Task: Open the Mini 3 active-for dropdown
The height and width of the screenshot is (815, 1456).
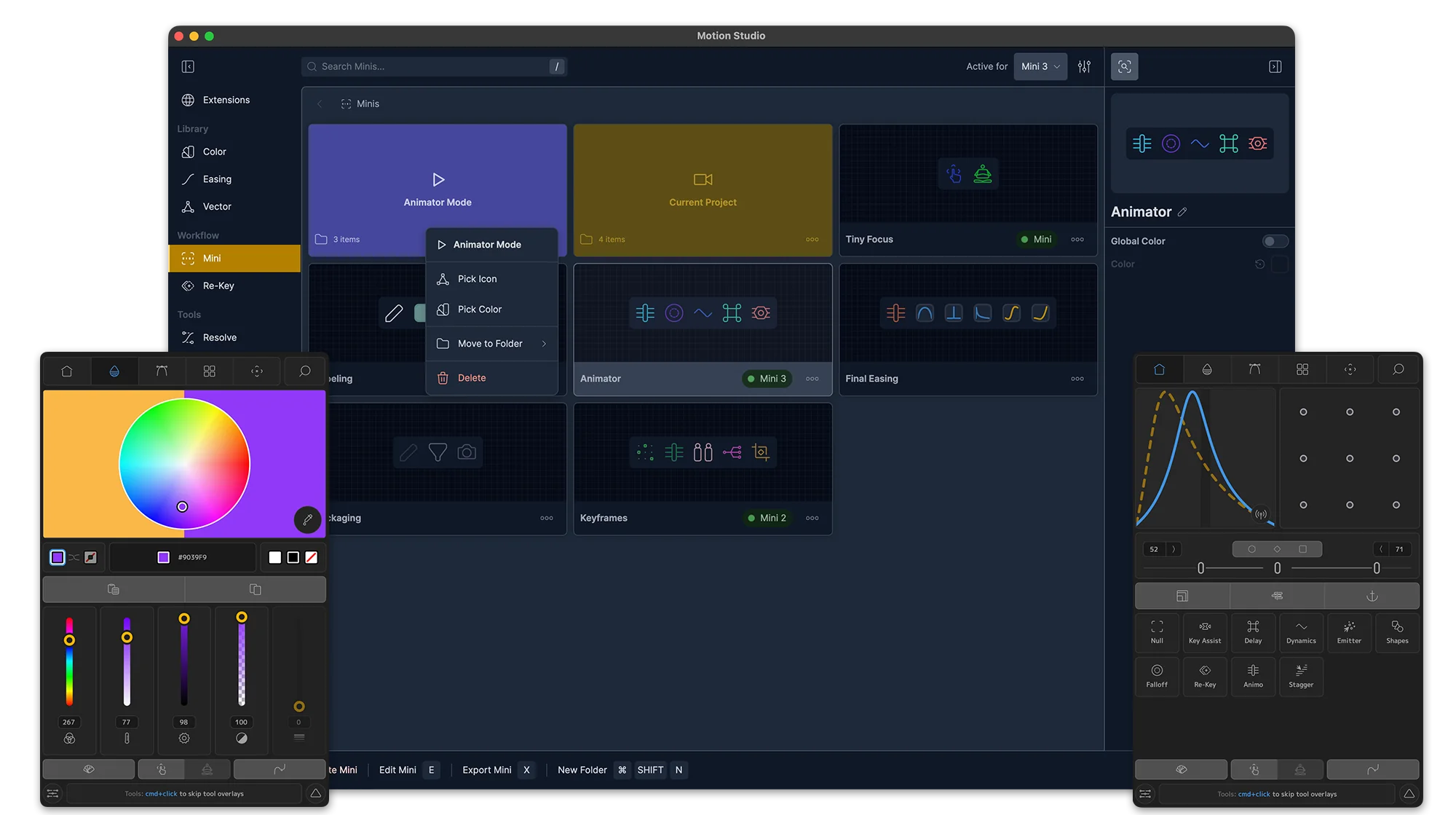Action: 1040,66
